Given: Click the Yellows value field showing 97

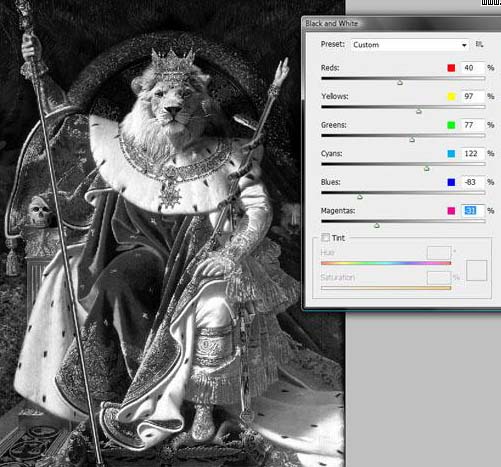Looking at the screenshot, I should 472,96.
